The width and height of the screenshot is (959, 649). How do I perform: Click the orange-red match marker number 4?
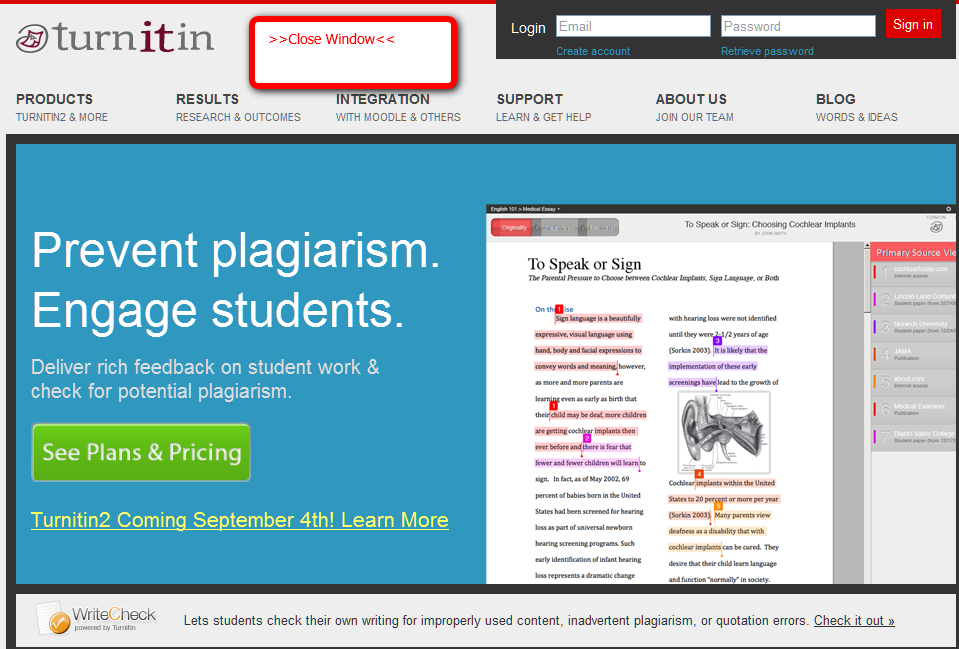(699, 474)
